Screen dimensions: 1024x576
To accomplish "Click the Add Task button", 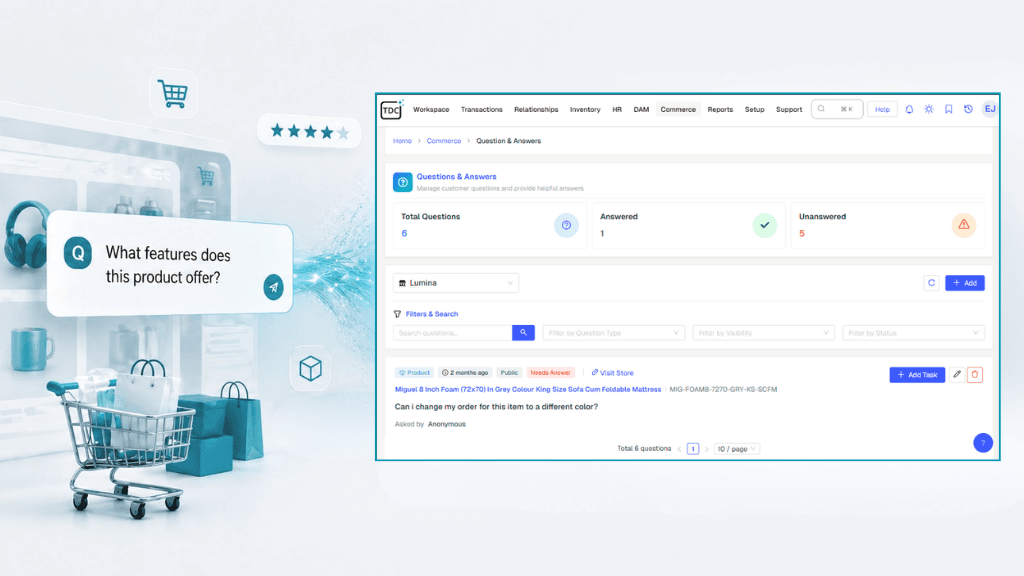I will point(917,375).
